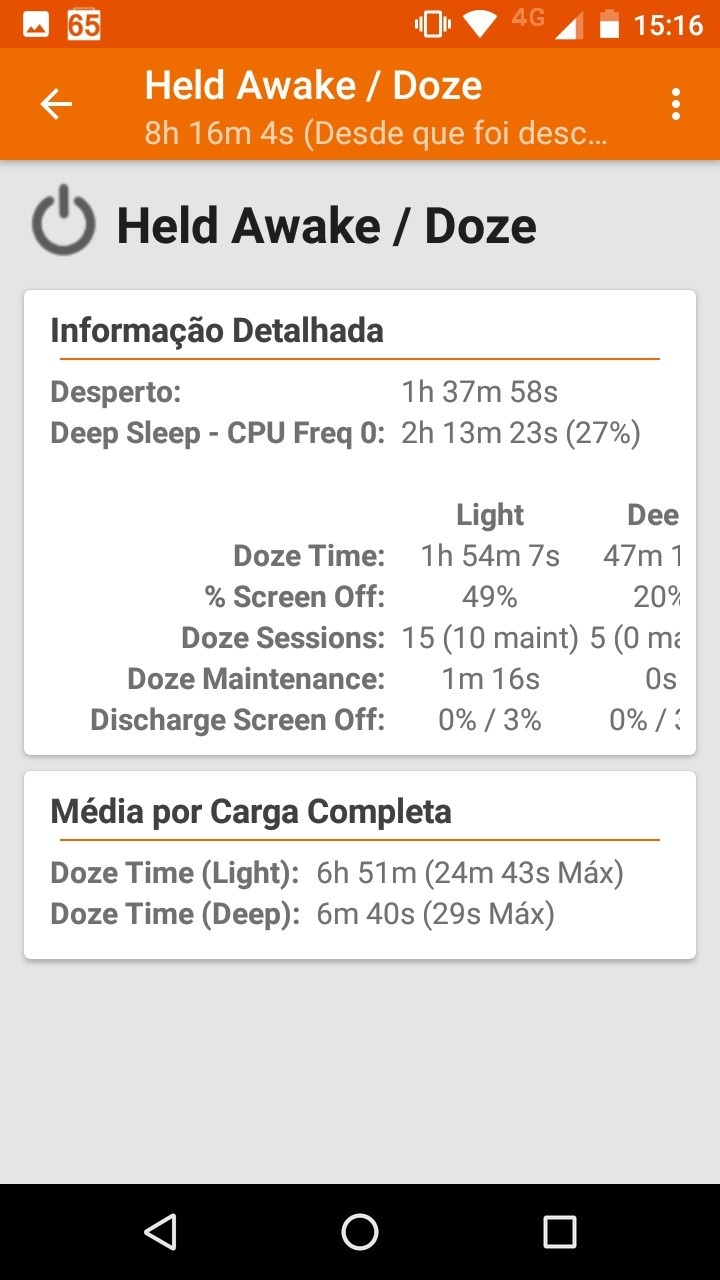Screen dimensions: 720x1280
Task: Tap the back arrow in header
Action: pyautogui.click(x=56, y=104)
